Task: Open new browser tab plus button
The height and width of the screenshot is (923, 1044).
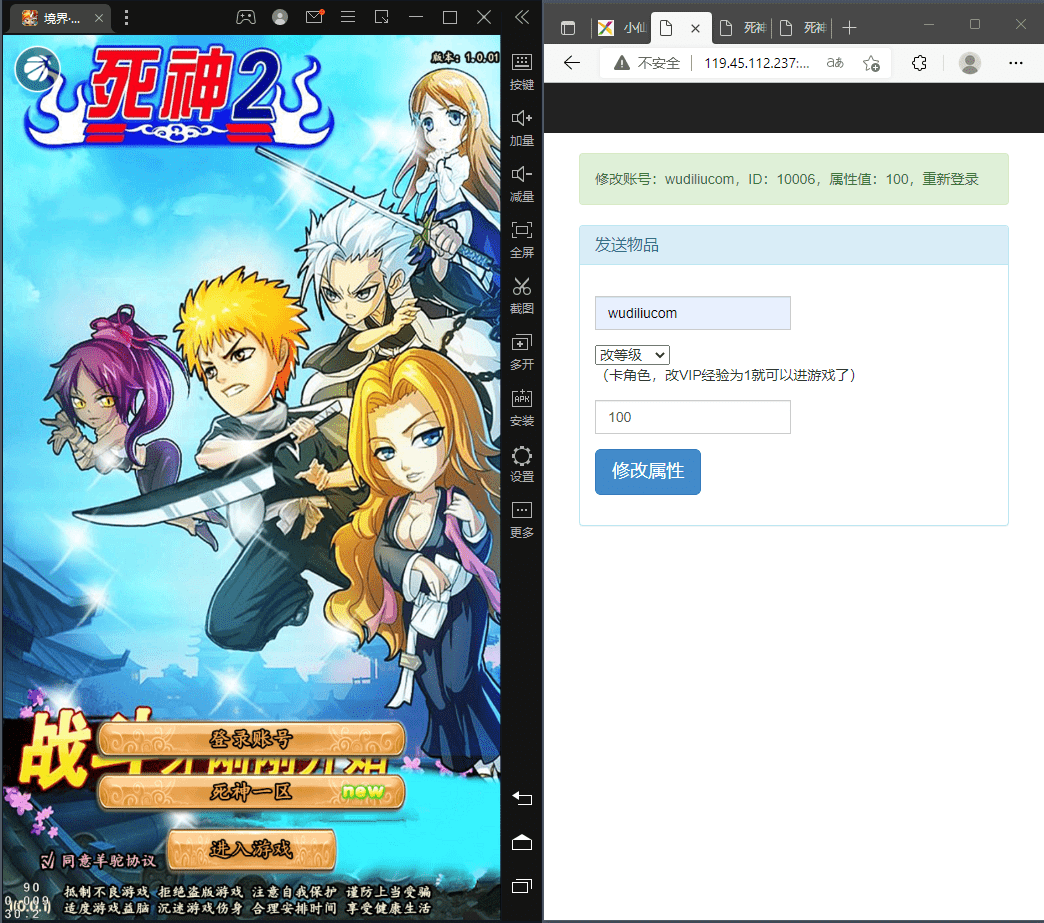Action: (849, 28)
